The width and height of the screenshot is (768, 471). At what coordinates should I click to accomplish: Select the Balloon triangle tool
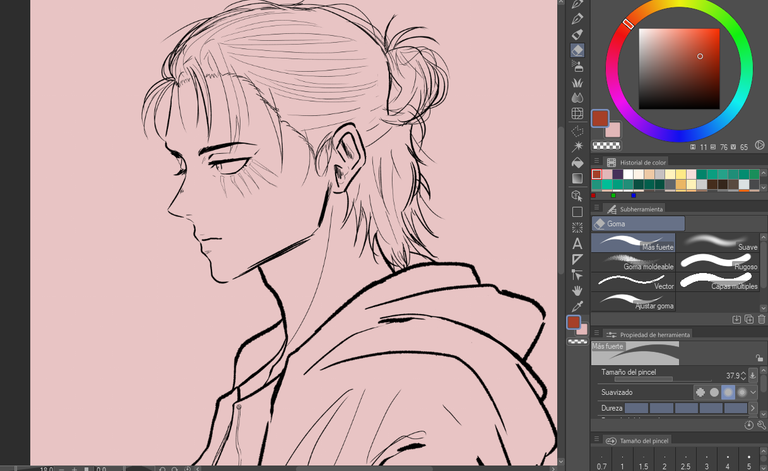click(x=577, y=259)
